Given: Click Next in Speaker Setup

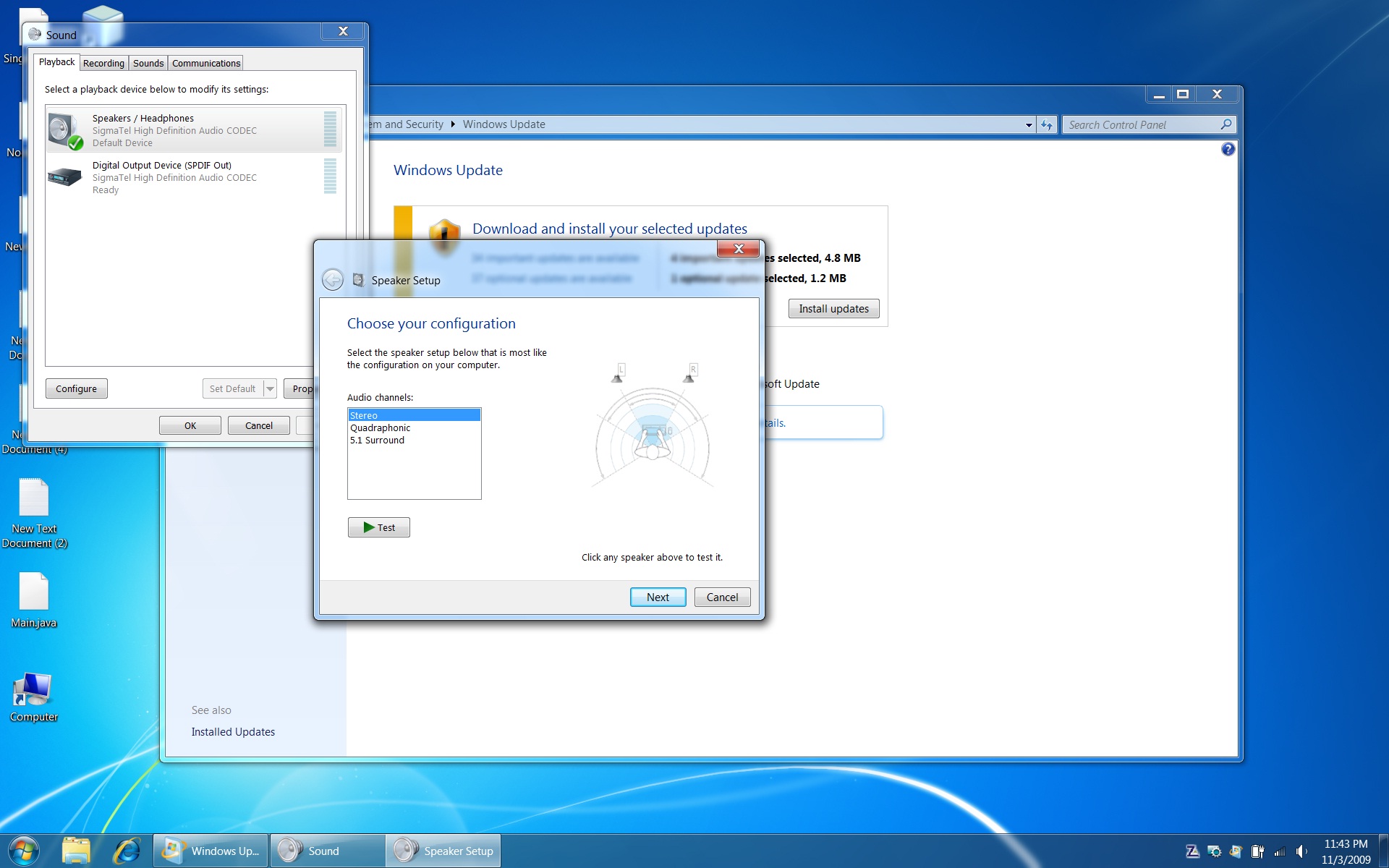Looking at the screenshot, I should click(x=658, y=597).
